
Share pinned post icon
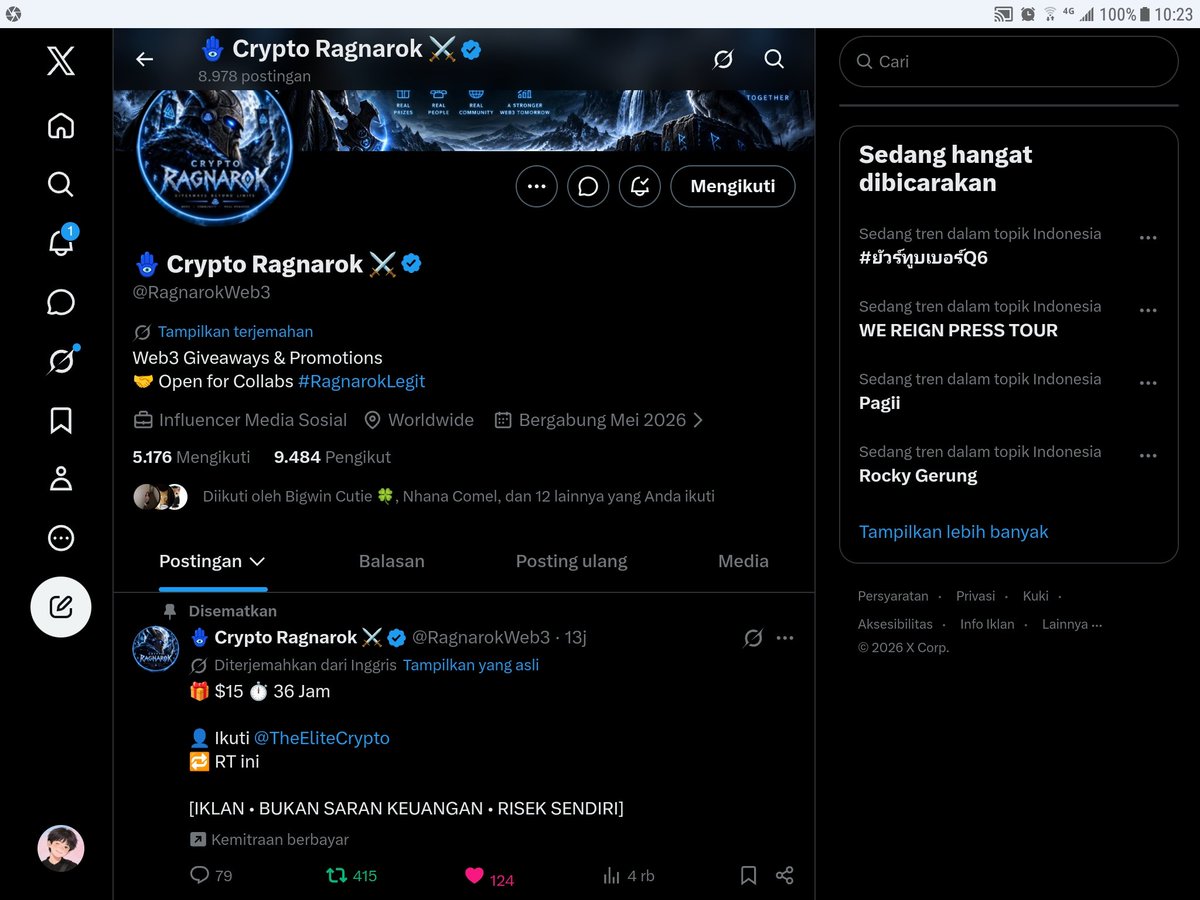click(x=785, y=876)
